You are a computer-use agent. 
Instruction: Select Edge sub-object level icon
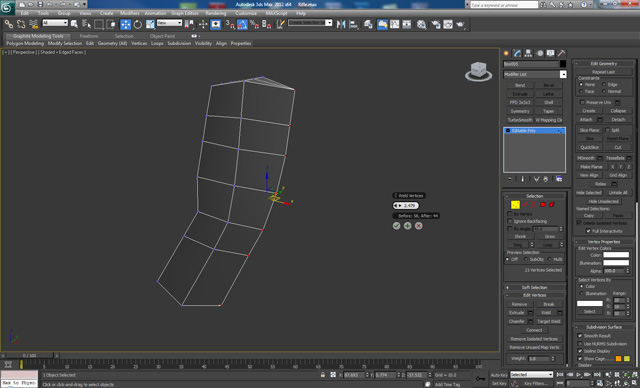pyautogui.click(x=525, y=205)
